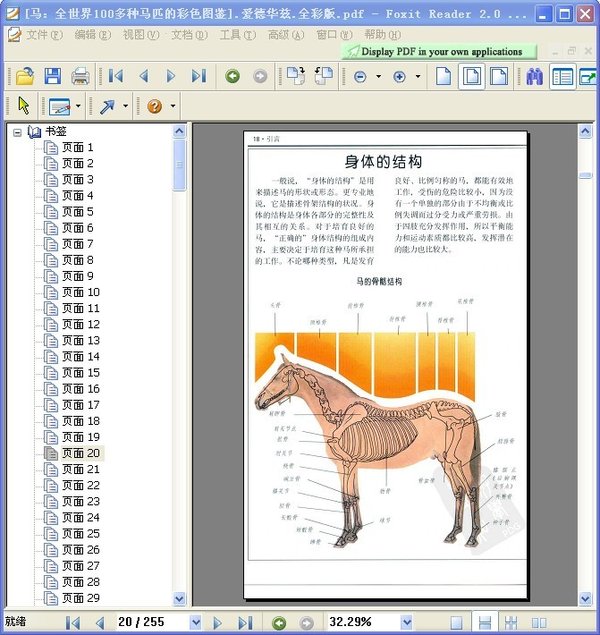
Task: Rotate page counterclockwise icon
Action: pyautogui.click(x=323, y=76)
